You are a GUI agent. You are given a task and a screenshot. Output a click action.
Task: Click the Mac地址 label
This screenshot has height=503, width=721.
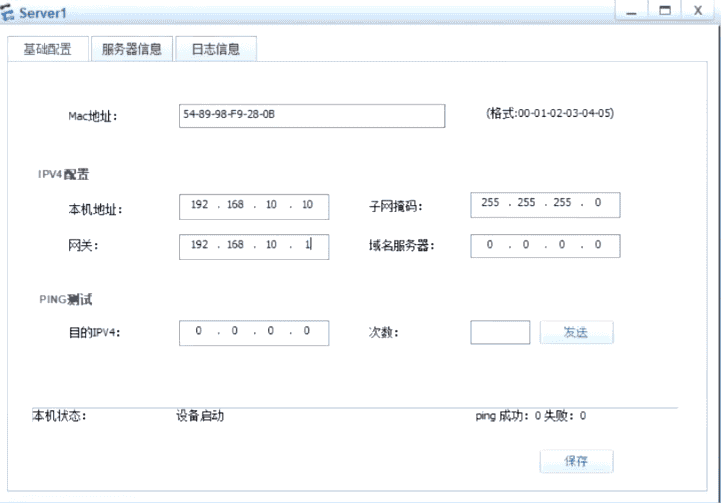pyautogui.click(x=93, y=116)
